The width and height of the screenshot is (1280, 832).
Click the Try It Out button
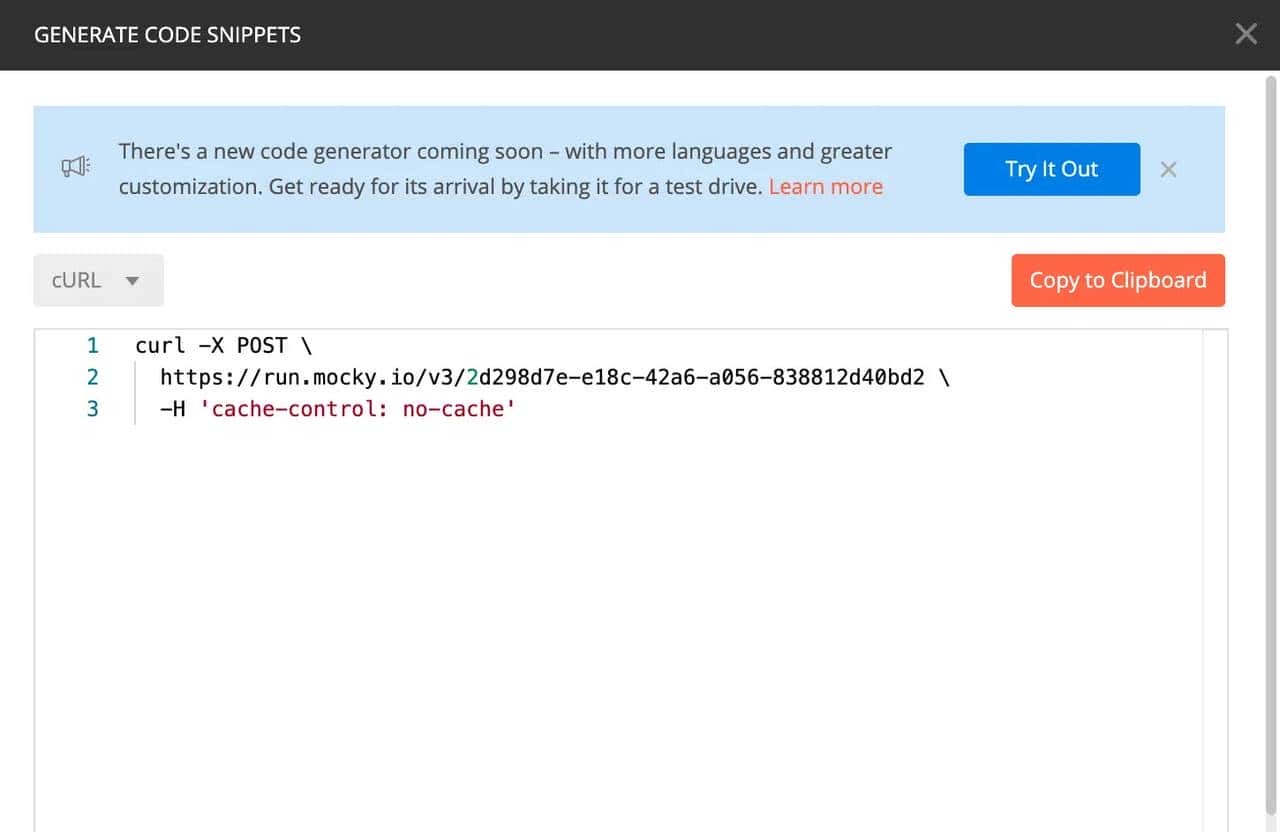(1051, 169)
